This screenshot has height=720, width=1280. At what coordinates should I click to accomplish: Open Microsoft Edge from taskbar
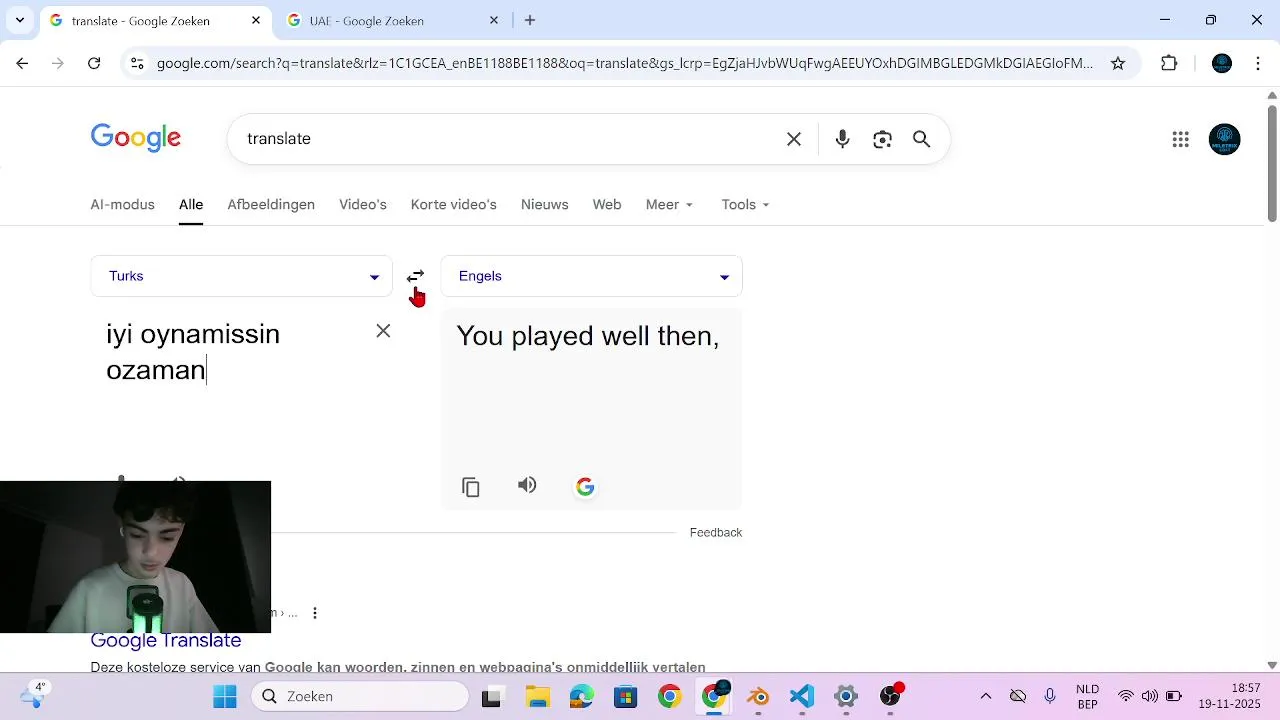[582, 696]
